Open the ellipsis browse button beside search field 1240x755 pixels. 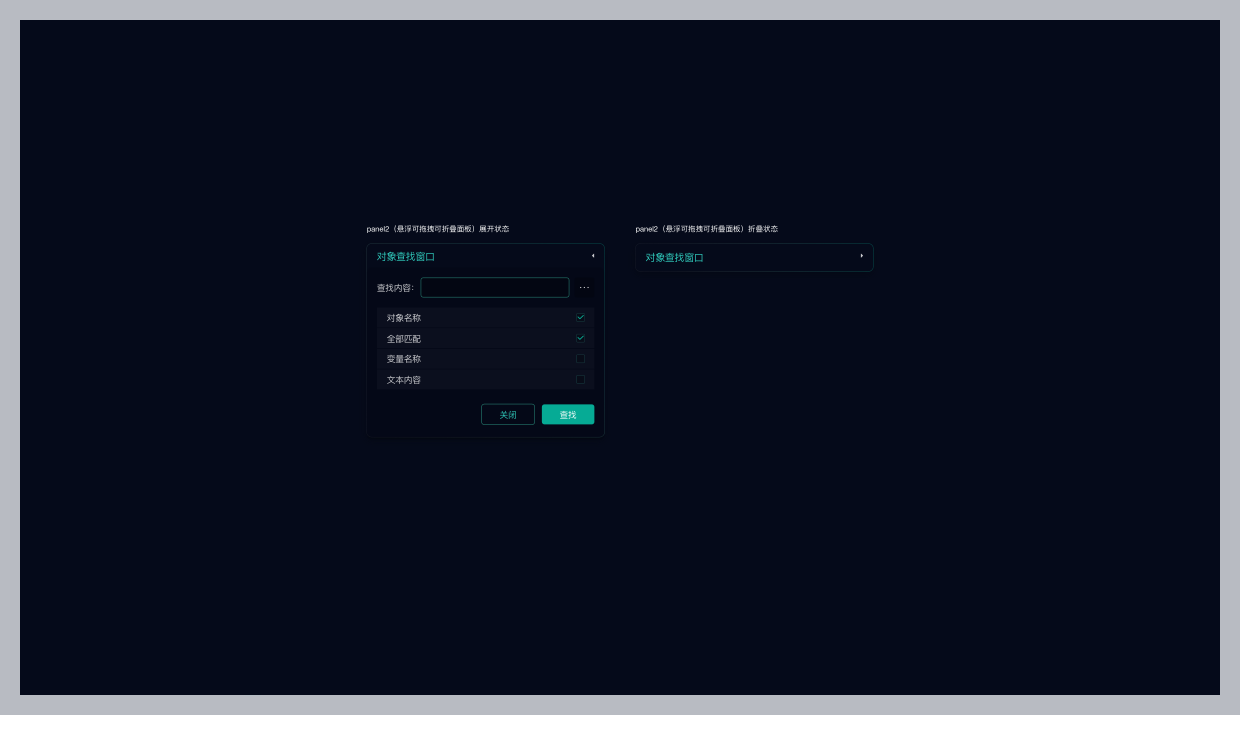click(x=584, y=288)
